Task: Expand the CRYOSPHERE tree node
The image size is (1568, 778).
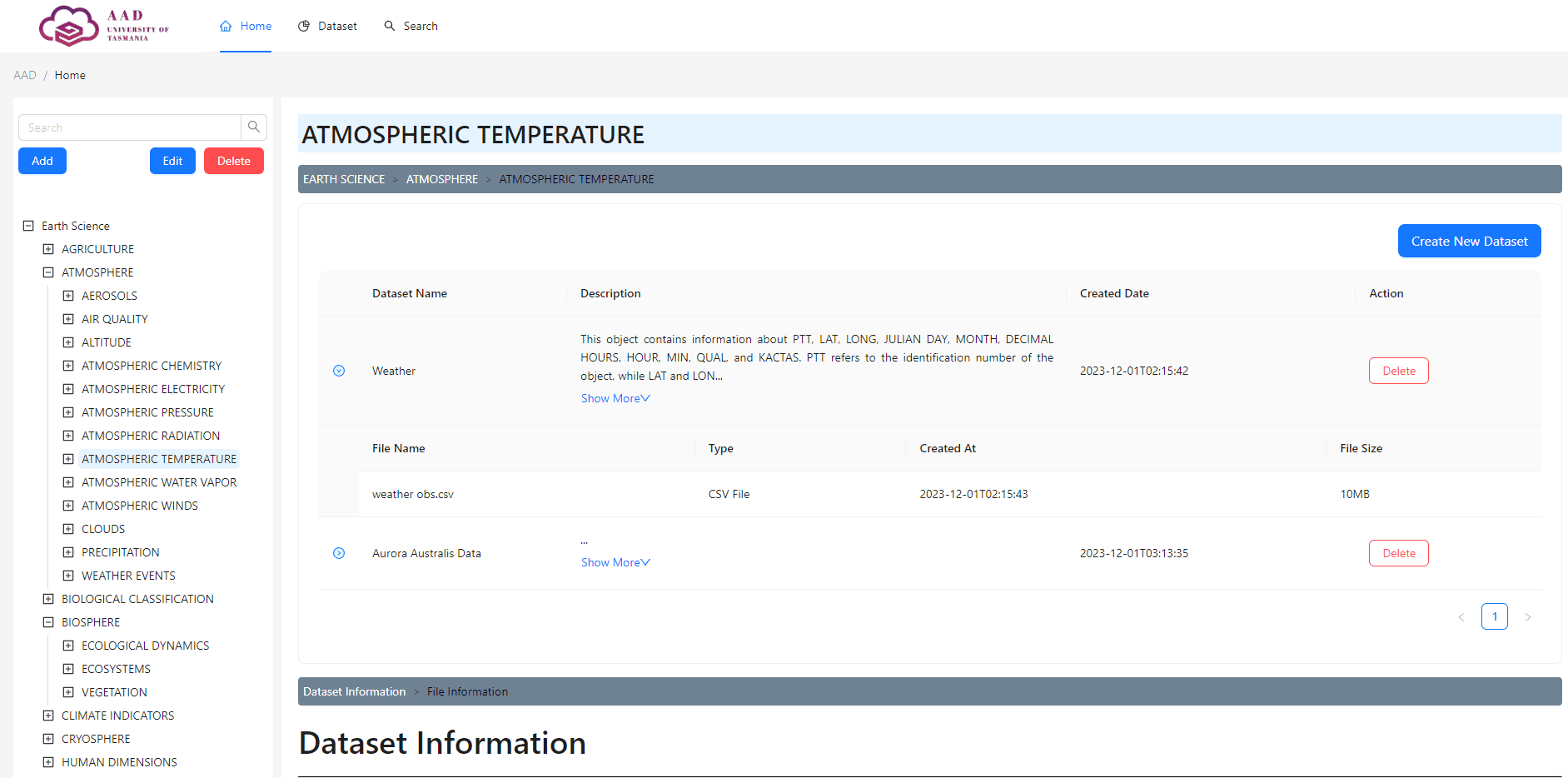Action: coord(48,739)
